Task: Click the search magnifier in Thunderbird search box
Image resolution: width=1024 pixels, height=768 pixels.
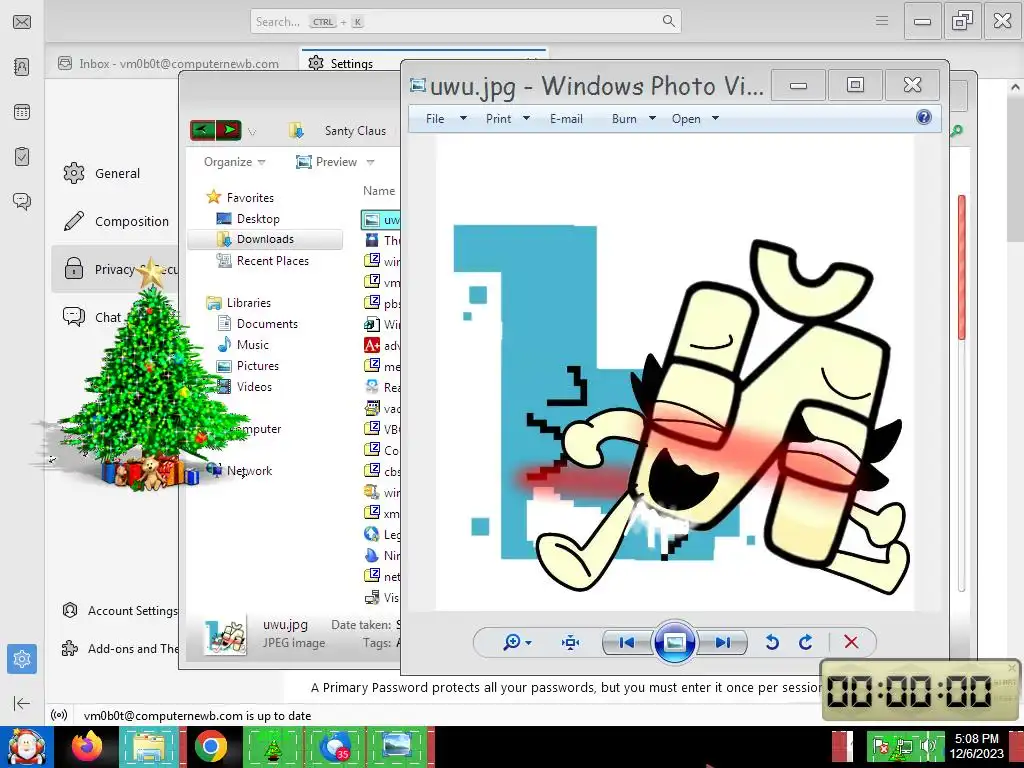Action: 668,21
